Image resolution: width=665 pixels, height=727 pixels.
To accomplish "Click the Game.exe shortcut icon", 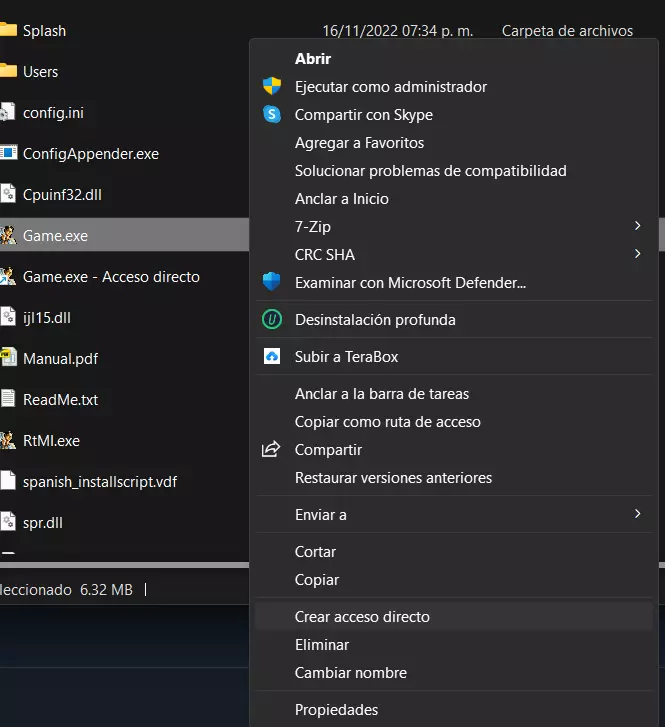I will [8, 276].
